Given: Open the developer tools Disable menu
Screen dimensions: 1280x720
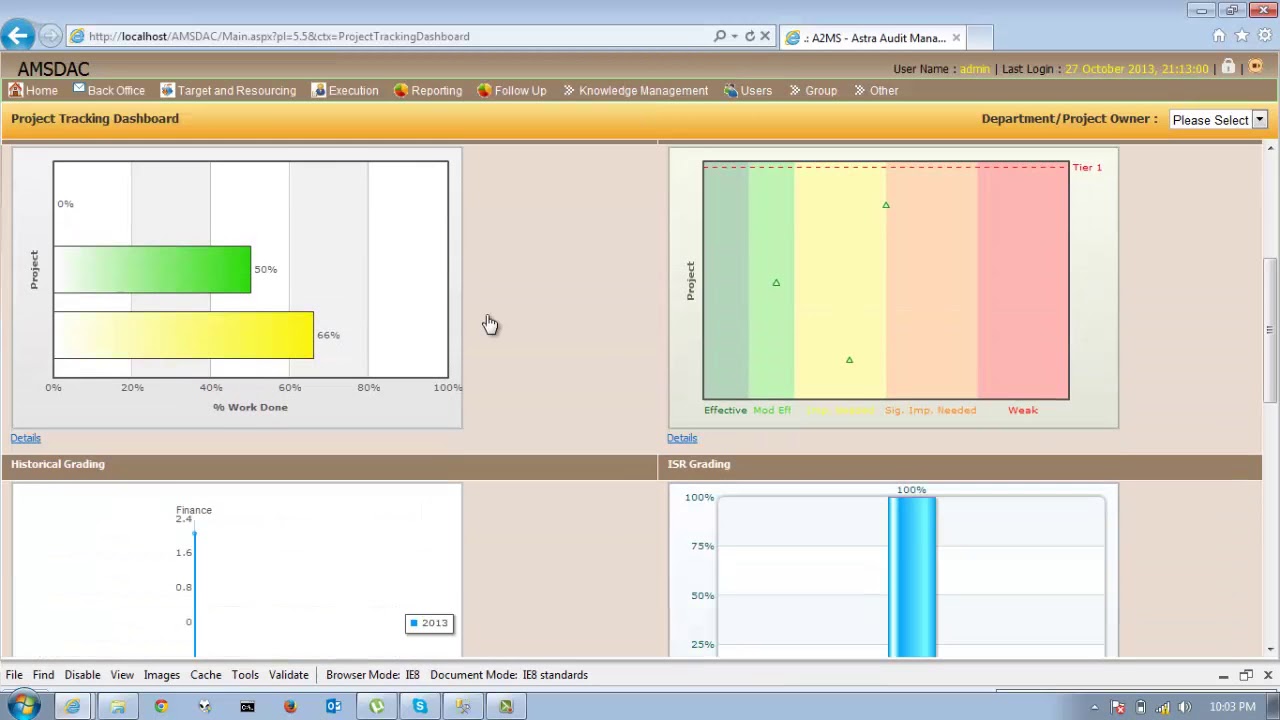Looking at the screenshot, I should [82, 675].
